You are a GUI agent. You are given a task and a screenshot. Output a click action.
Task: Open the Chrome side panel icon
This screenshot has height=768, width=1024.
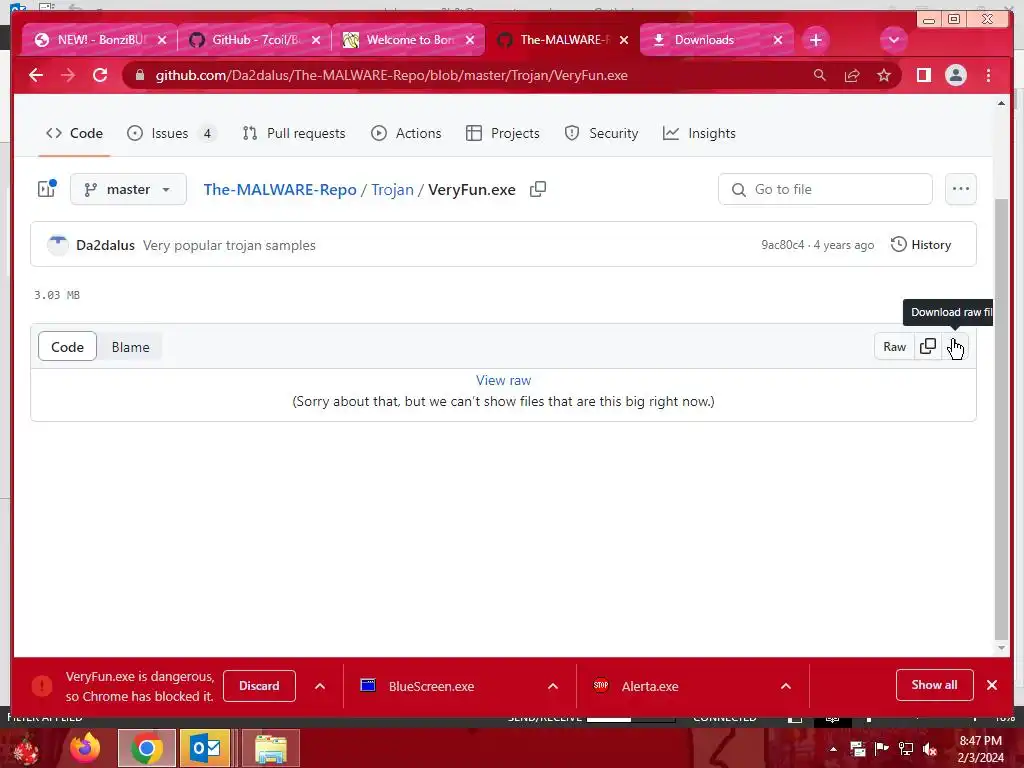(923, 75)
